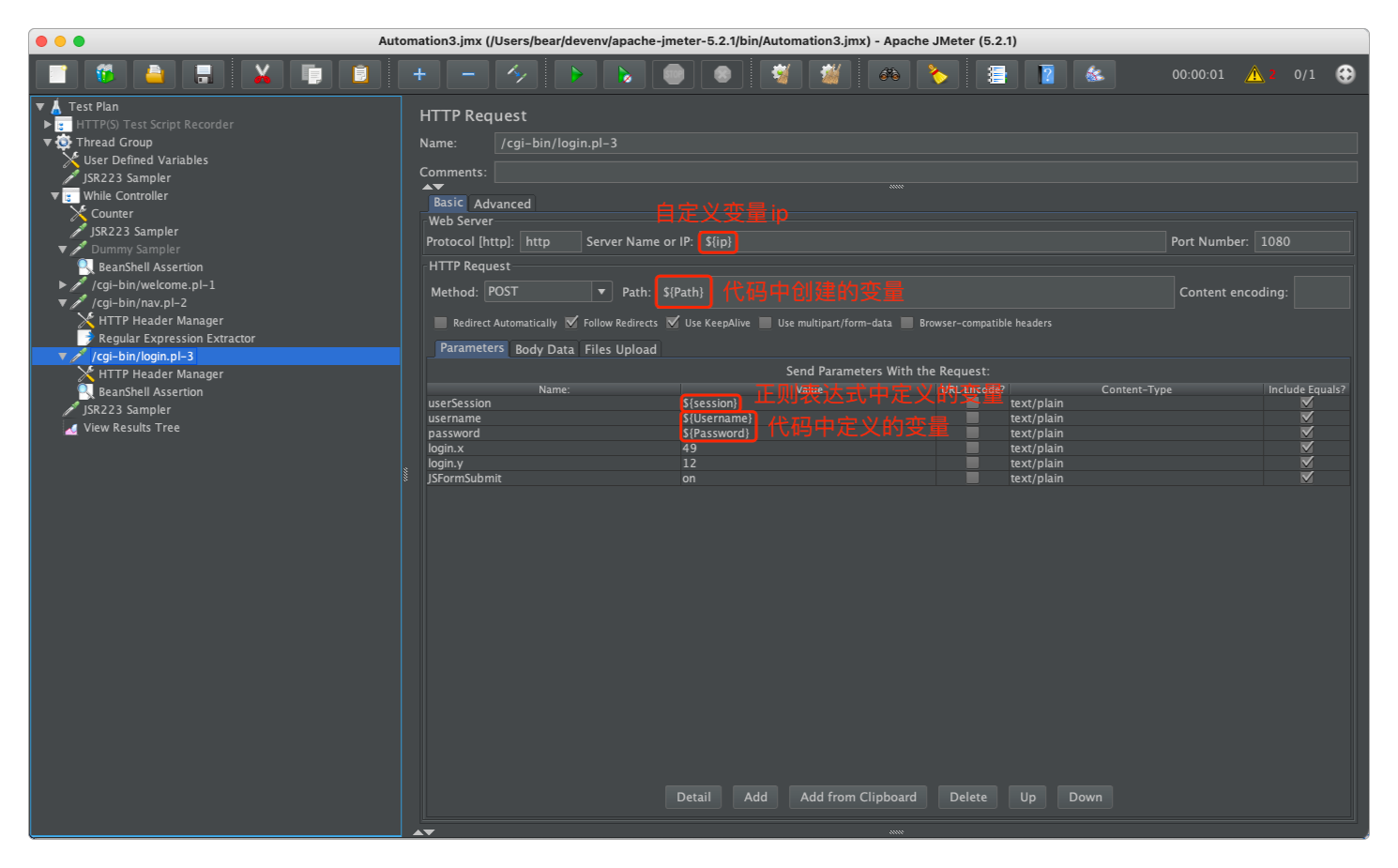Check Browser-compatible headers

[907, 323]
